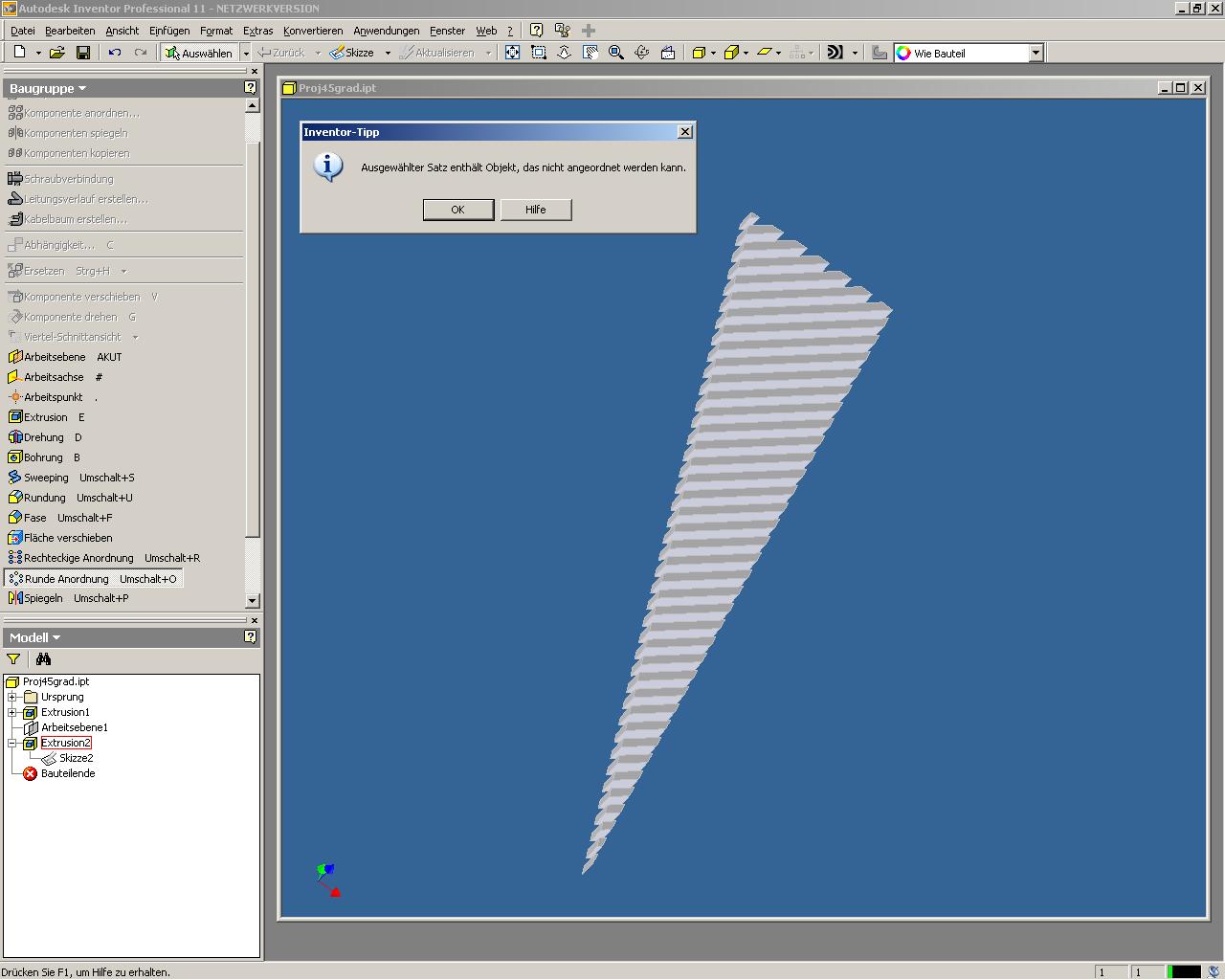Open the Wie Bauteil color style dropdown
The image size is (1225, 980).
1036,54
